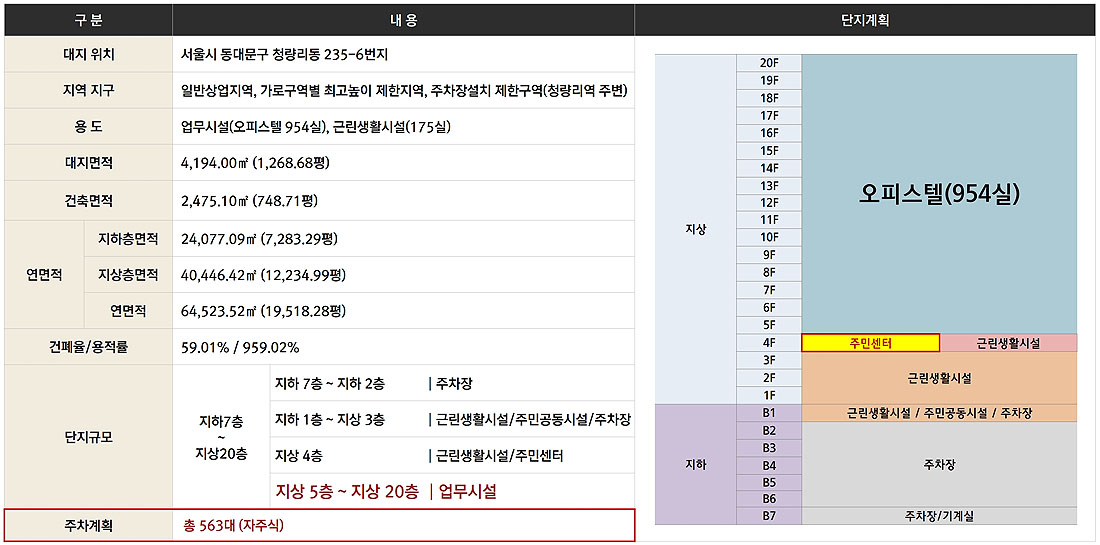The width and height of the screenshot is (1100, 545).
Task: Click the 20F floor cell
Action: 769,62
